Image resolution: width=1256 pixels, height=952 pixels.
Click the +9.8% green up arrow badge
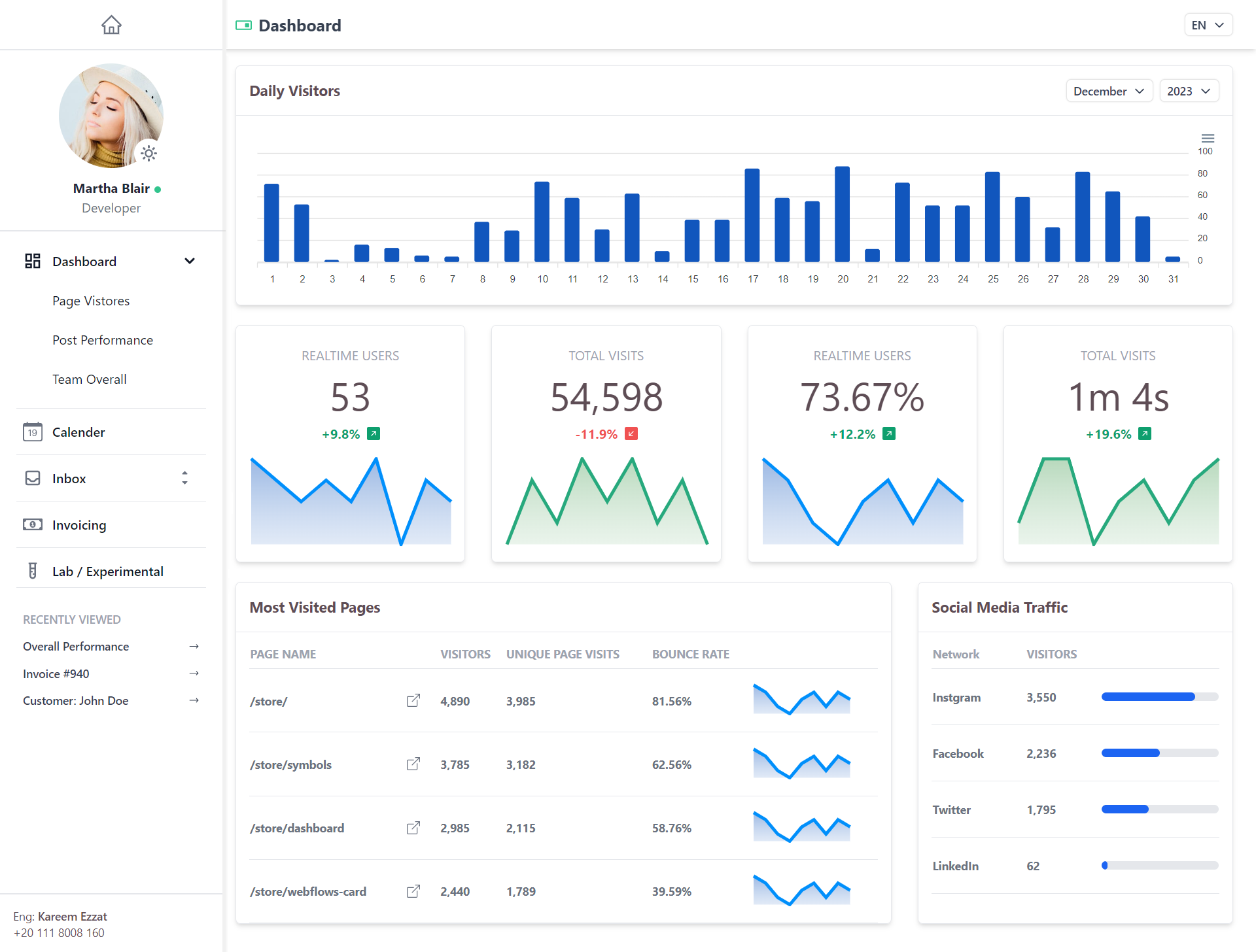coord(374,433)
